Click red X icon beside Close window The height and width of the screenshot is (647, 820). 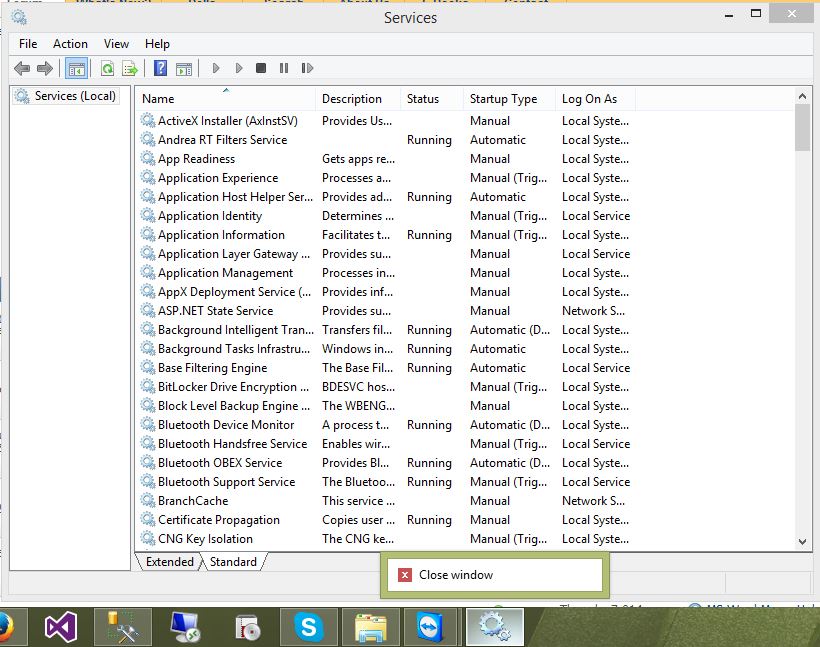tap(405, 575)
